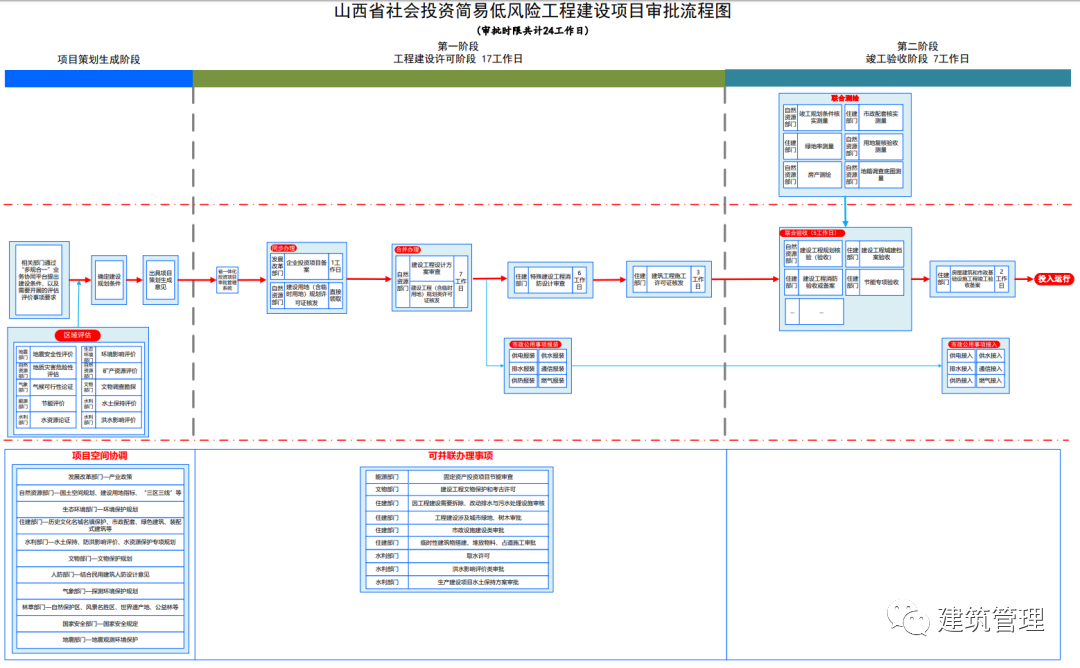Select the "国家安全部门—国家安全规定" row

[x=101, y=624]
